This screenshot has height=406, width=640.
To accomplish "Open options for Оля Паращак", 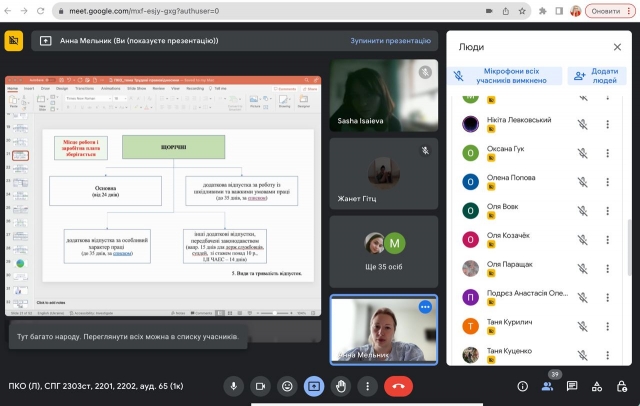I will (x=607, y=268).
